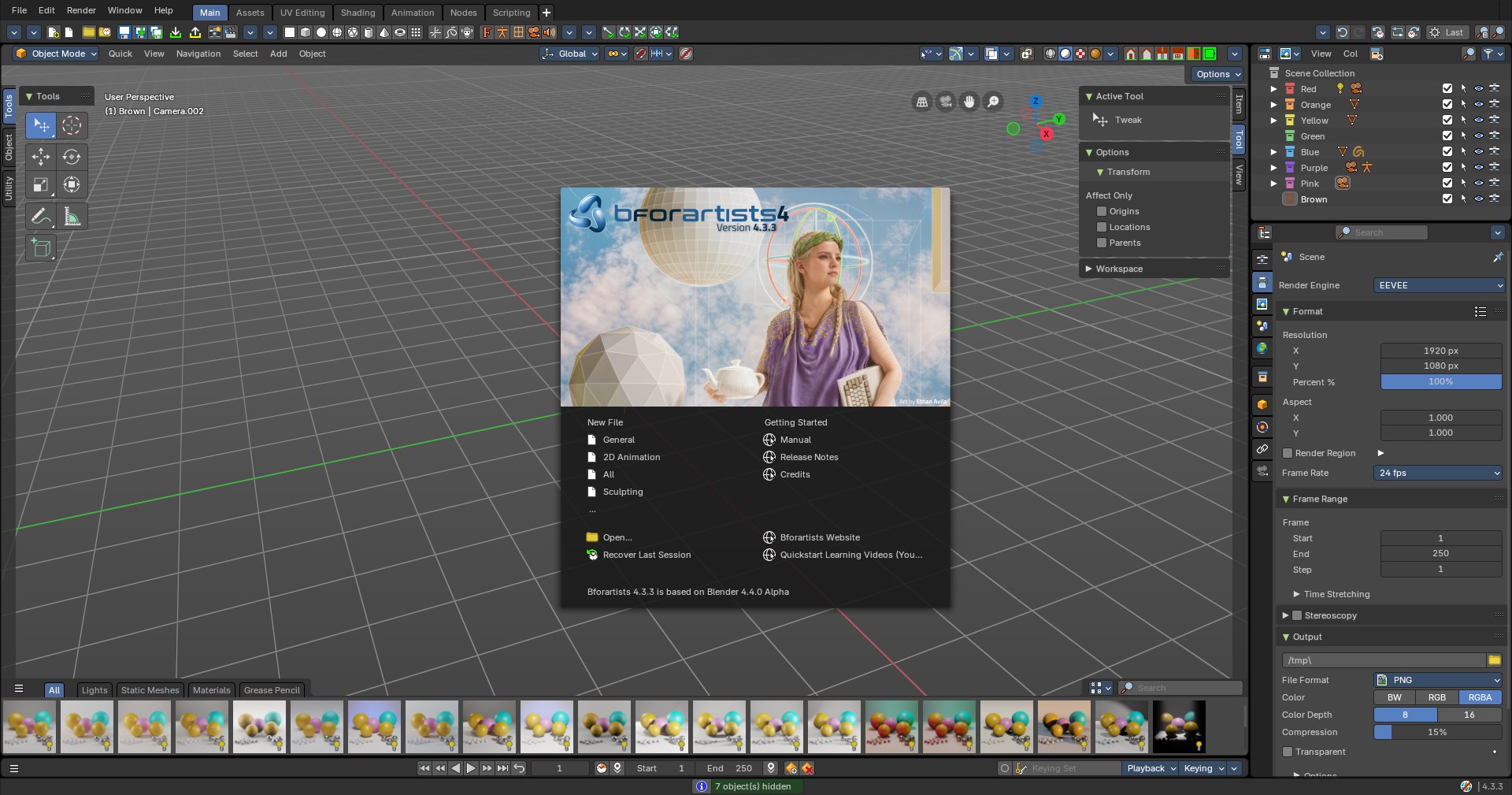
Task: Switch to the Shading workspace tab
Action: (358, 13)
